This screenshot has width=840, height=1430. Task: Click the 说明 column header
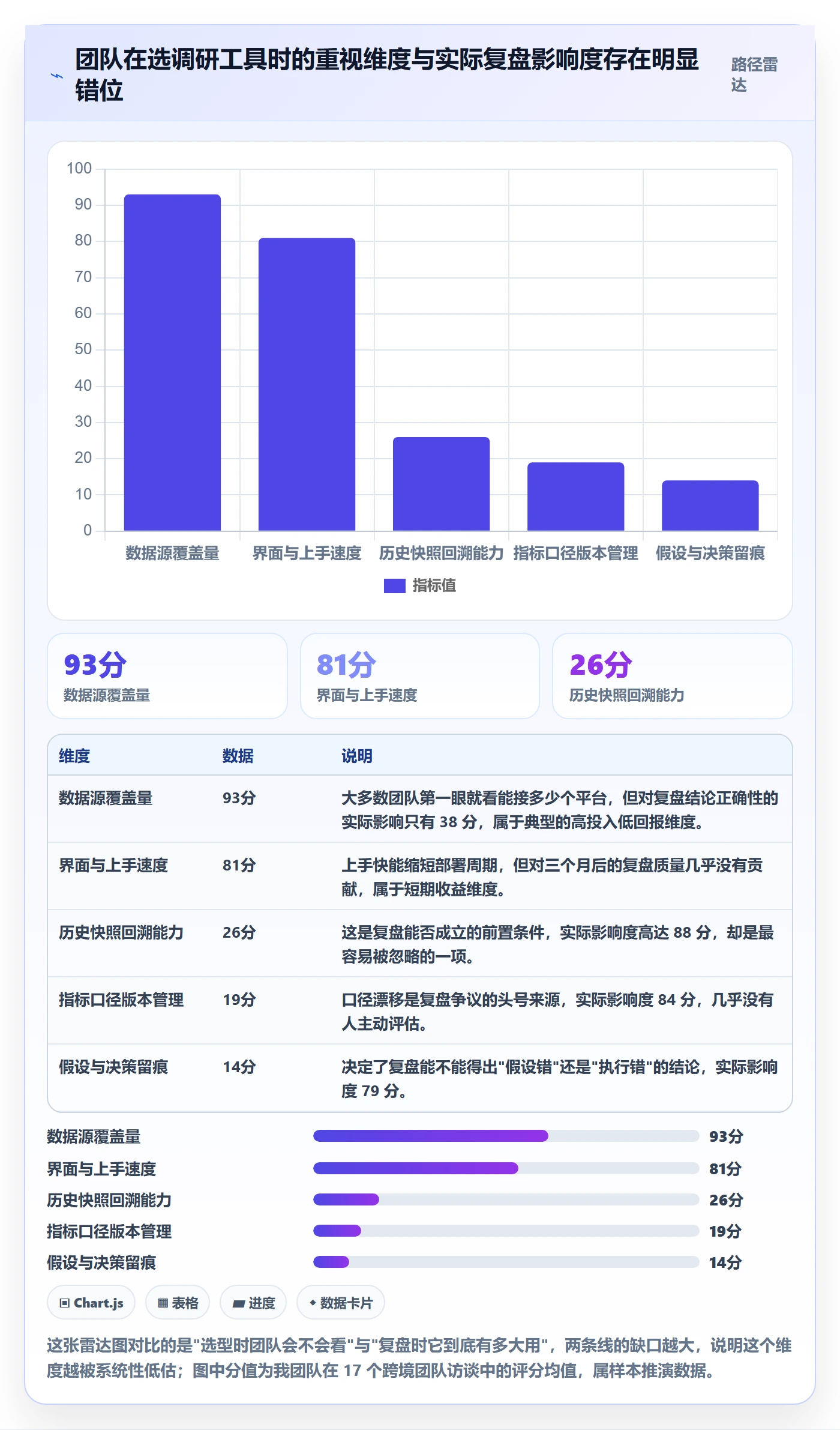point(357,756)
